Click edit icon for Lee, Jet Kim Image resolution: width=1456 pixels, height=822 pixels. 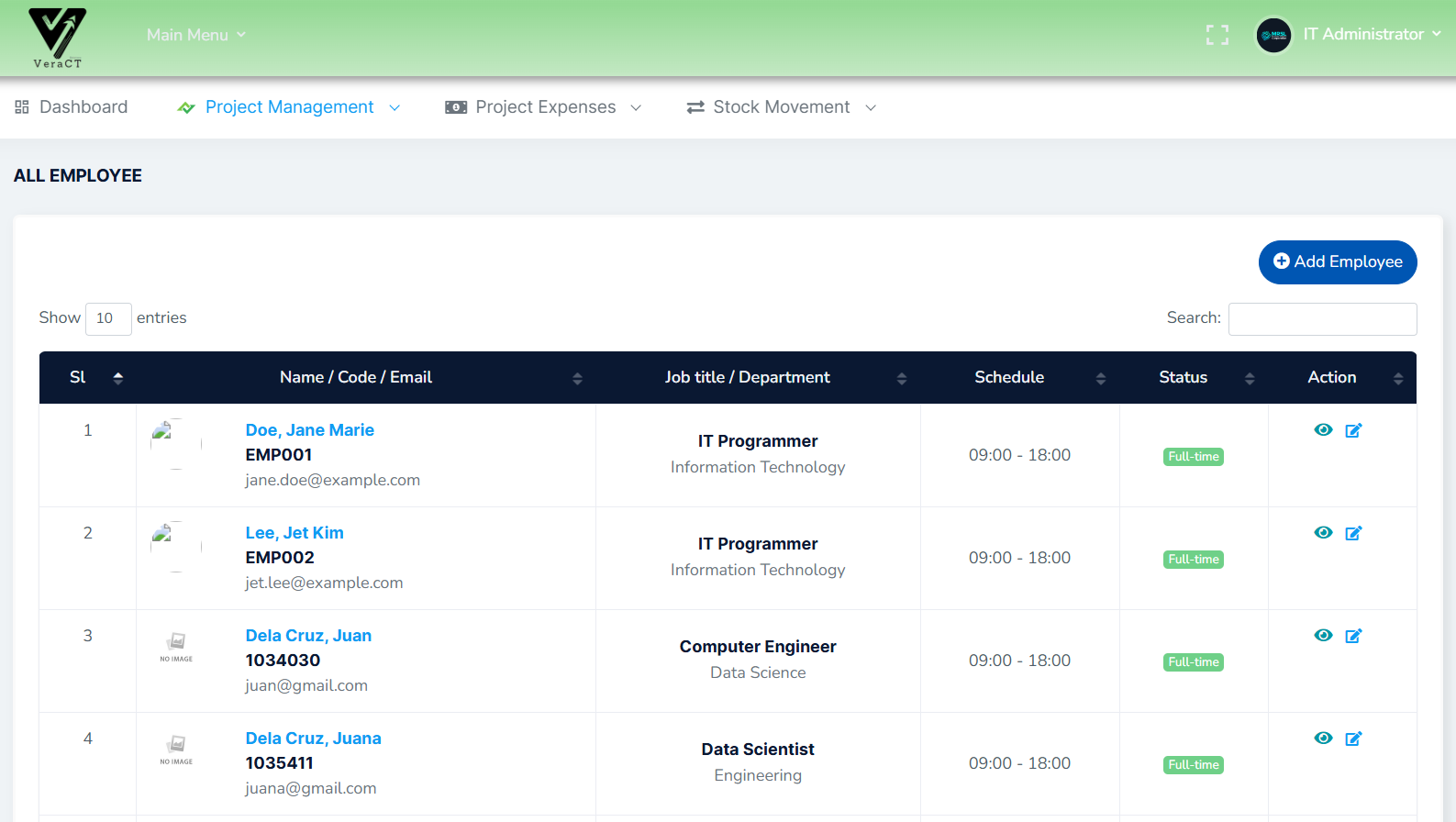tap(1353, 533)
